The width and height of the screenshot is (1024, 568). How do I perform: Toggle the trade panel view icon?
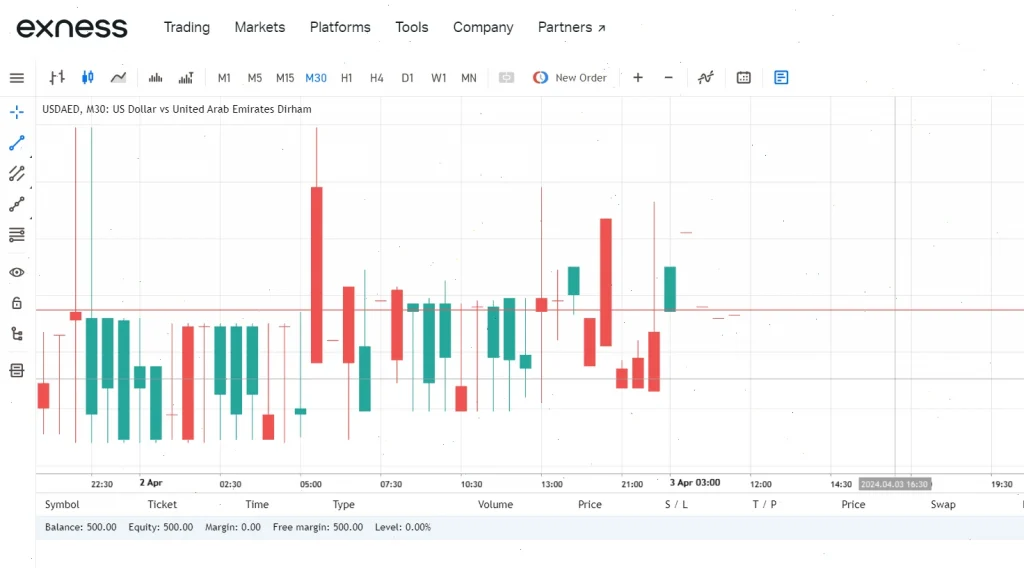781,78
